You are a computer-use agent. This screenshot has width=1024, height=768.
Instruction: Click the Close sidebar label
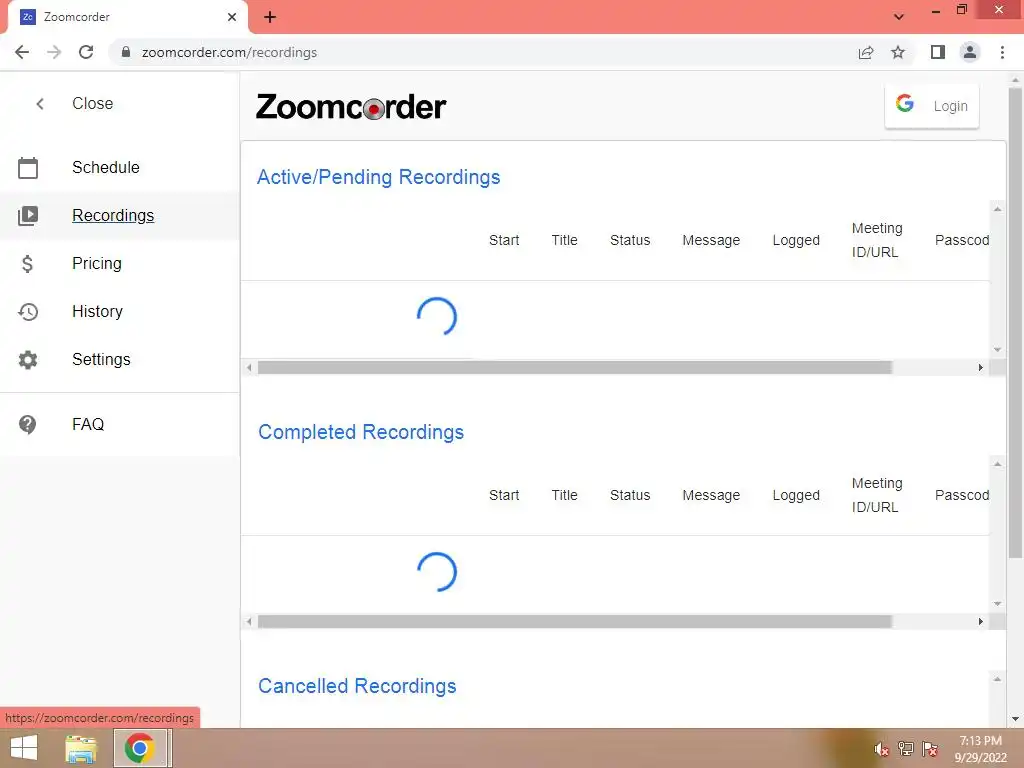tap(93, 104)
